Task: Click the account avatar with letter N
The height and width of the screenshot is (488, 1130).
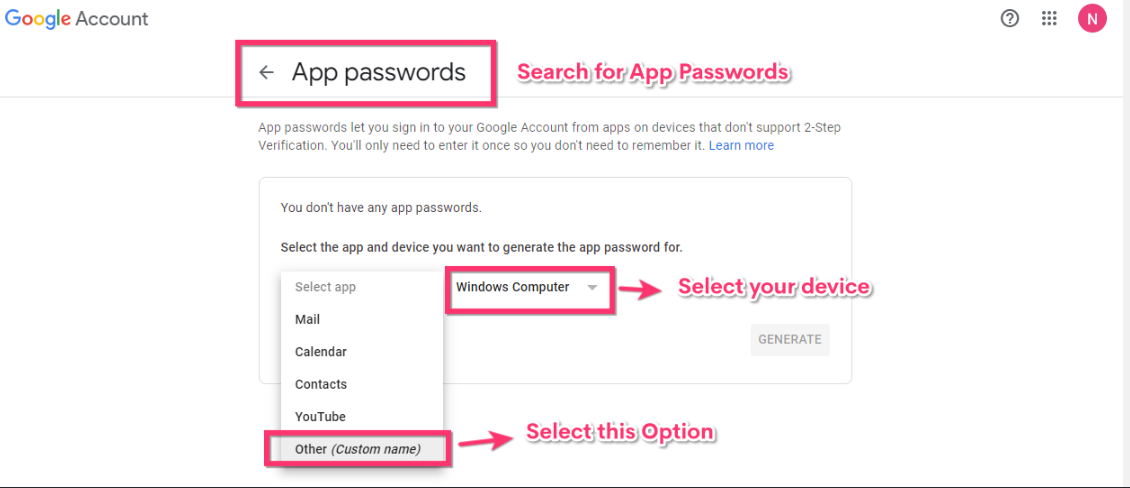Action: click(x=1092, y=18)
